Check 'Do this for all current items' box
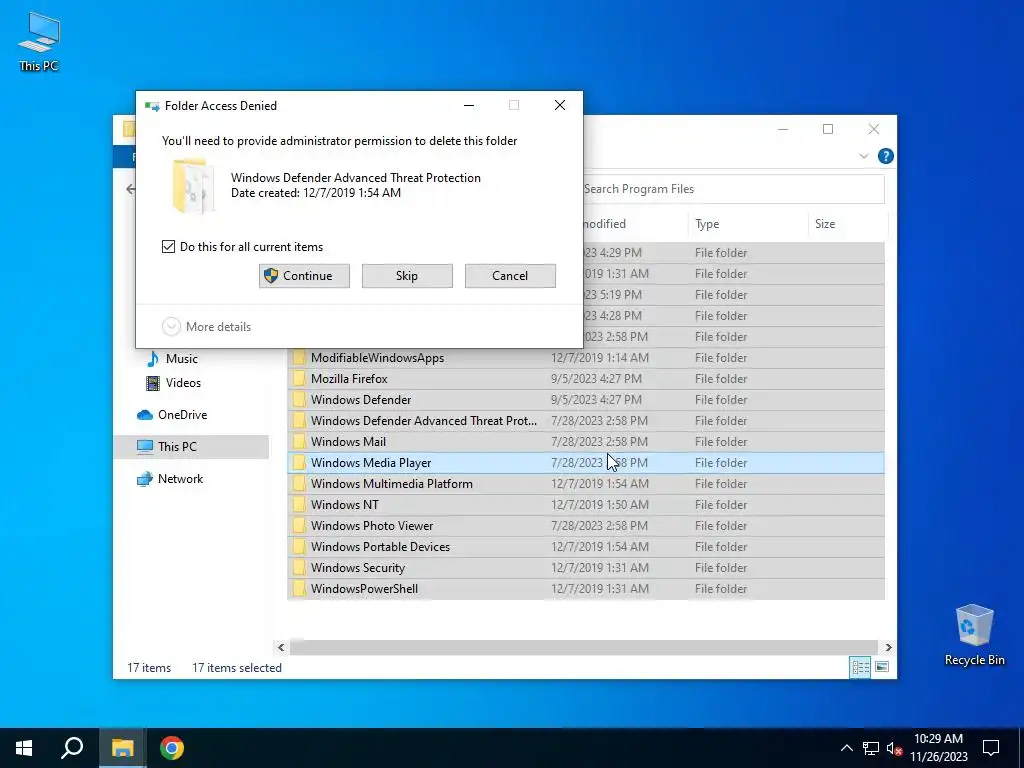This screenshot has width=1024, height=768. [x=168, y=247]
